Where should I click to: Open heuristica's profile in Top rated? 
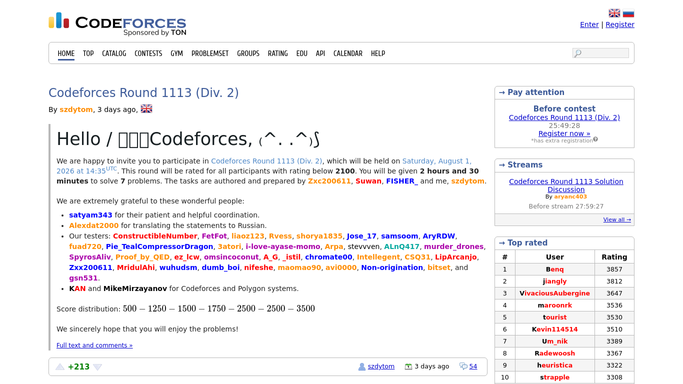pyautogui.click(x=555, y=365)
